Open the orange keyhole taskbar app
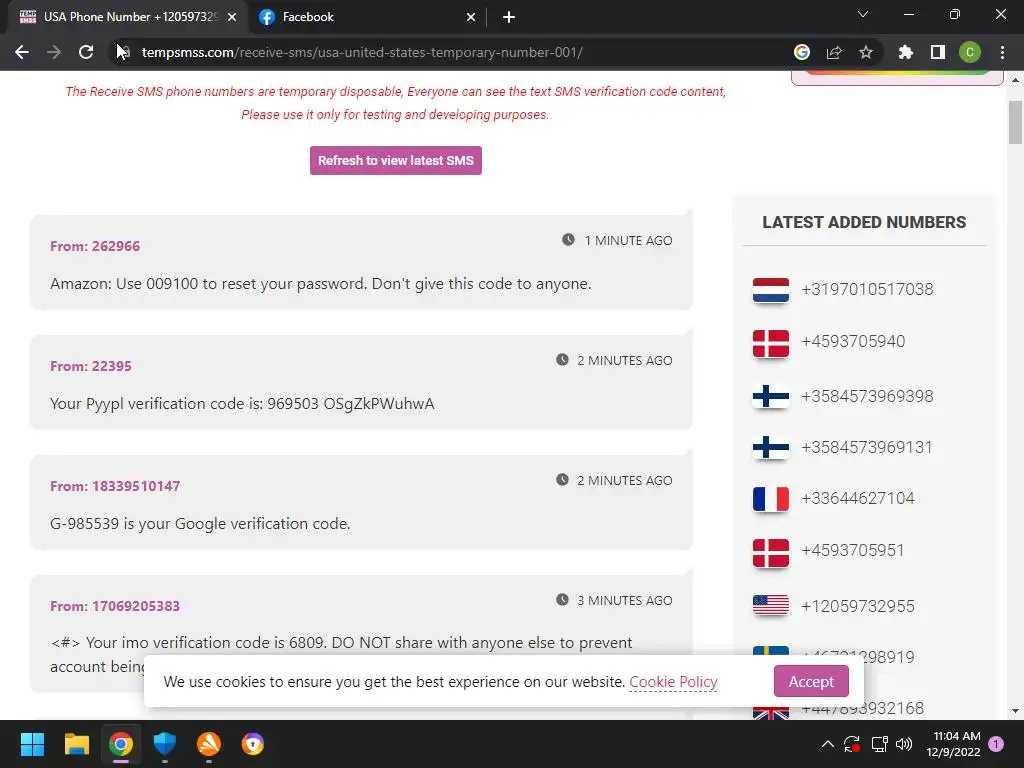This screenshot has height=768, width=1024. click(x=253, y=744)
